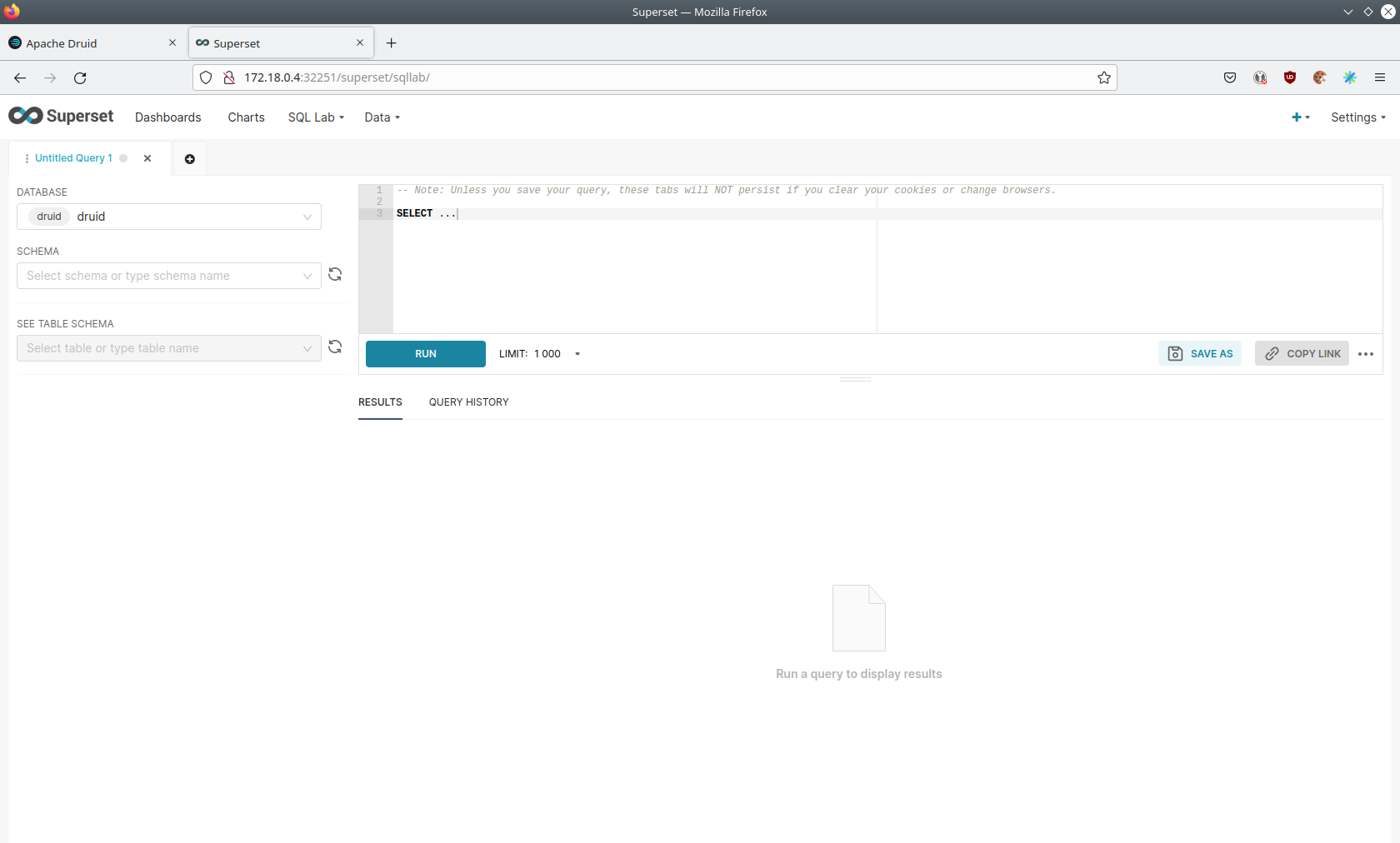Close the Untitled Query 1 tab
This screenshot has height=843, width=1400.
(x=147, y=158)
